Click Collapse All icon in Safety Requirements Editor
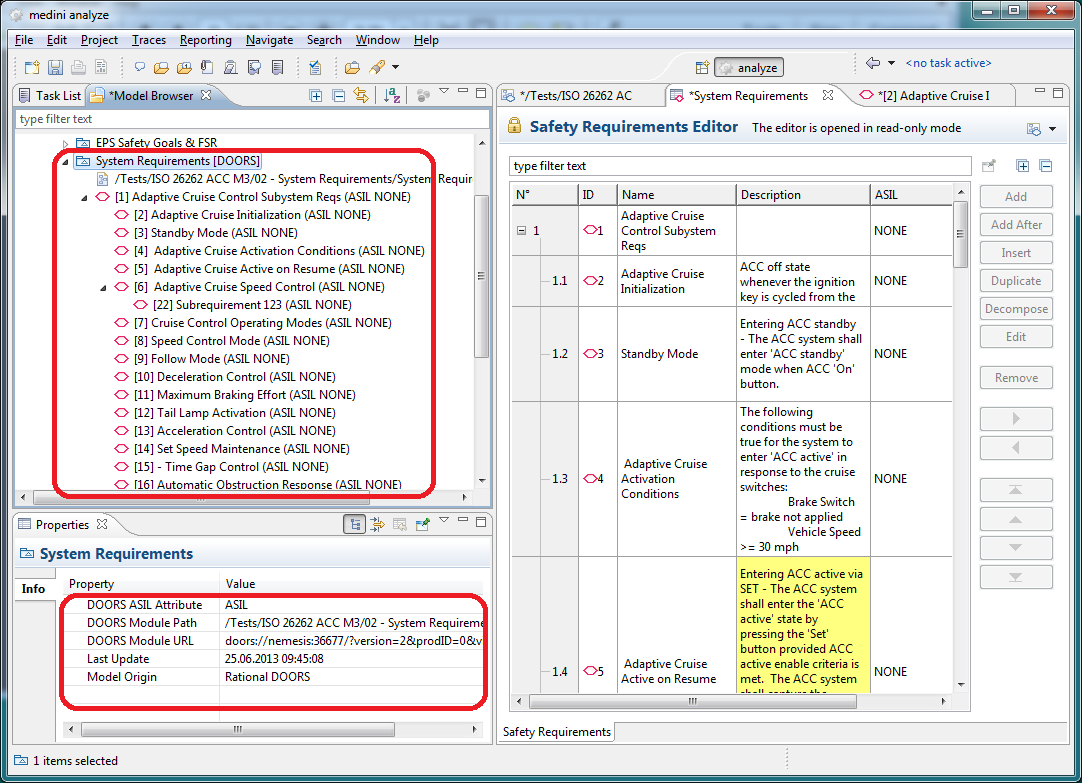The width and height of the screenshot is (1082, 783). (1046, 166)
